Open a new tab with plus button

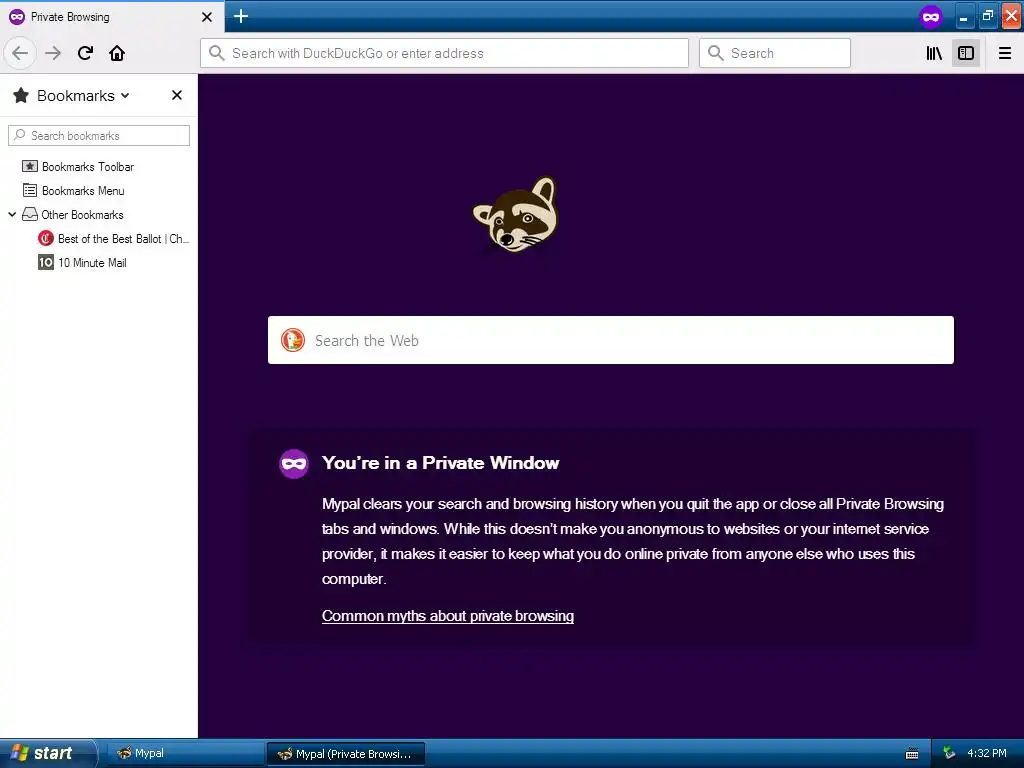(241, 16)
